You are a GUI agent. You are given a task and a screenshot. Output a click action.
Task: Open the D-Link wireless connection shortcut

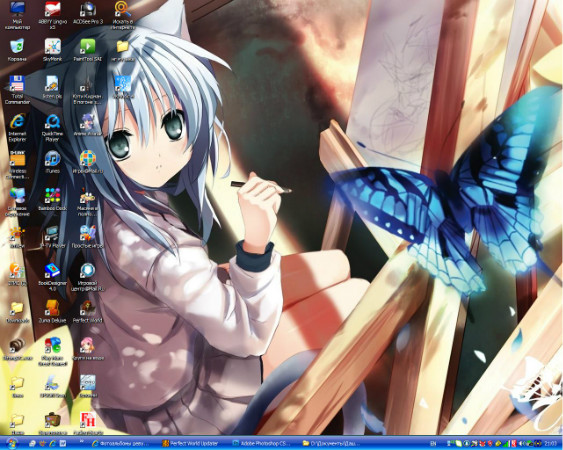(x=17, y=164)
